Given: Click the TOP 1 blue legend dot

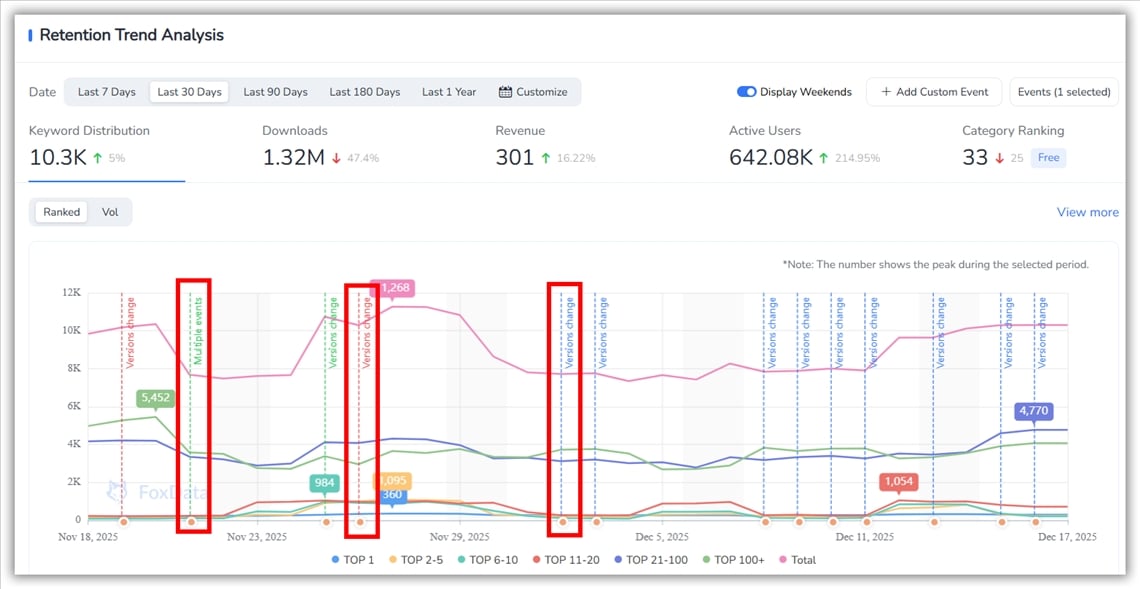Looking at the screenshot, I should point(335,560).
